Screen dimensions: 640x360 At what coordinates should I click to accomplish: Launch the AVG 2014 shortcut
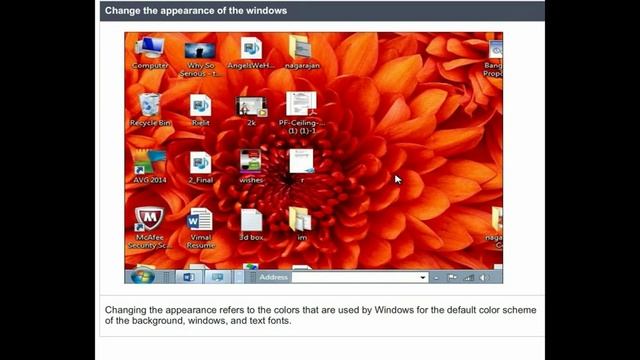click(x=150, y=167)
